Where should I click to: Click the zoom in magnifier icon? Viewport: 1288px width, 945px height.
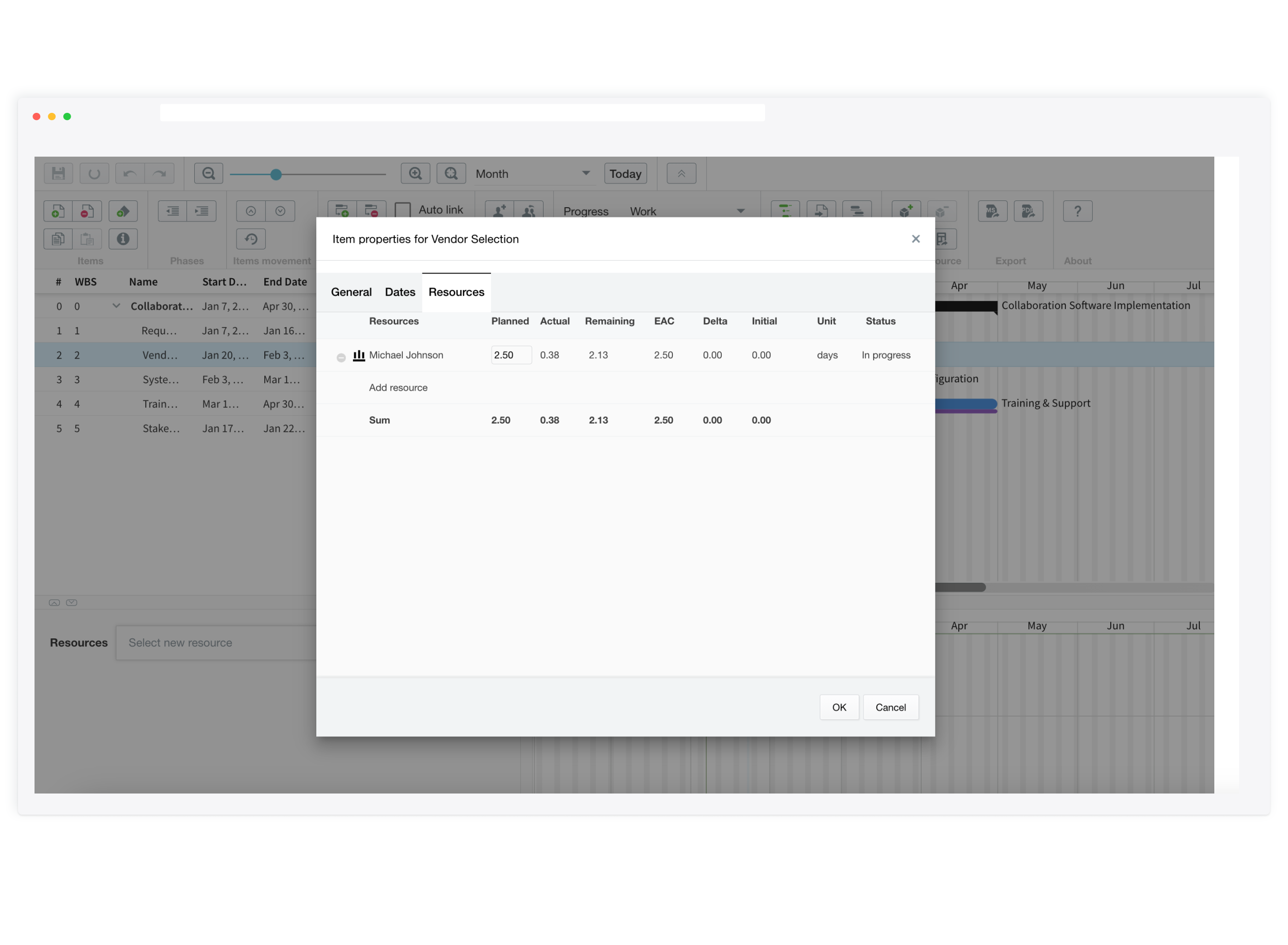click(415, 174)
